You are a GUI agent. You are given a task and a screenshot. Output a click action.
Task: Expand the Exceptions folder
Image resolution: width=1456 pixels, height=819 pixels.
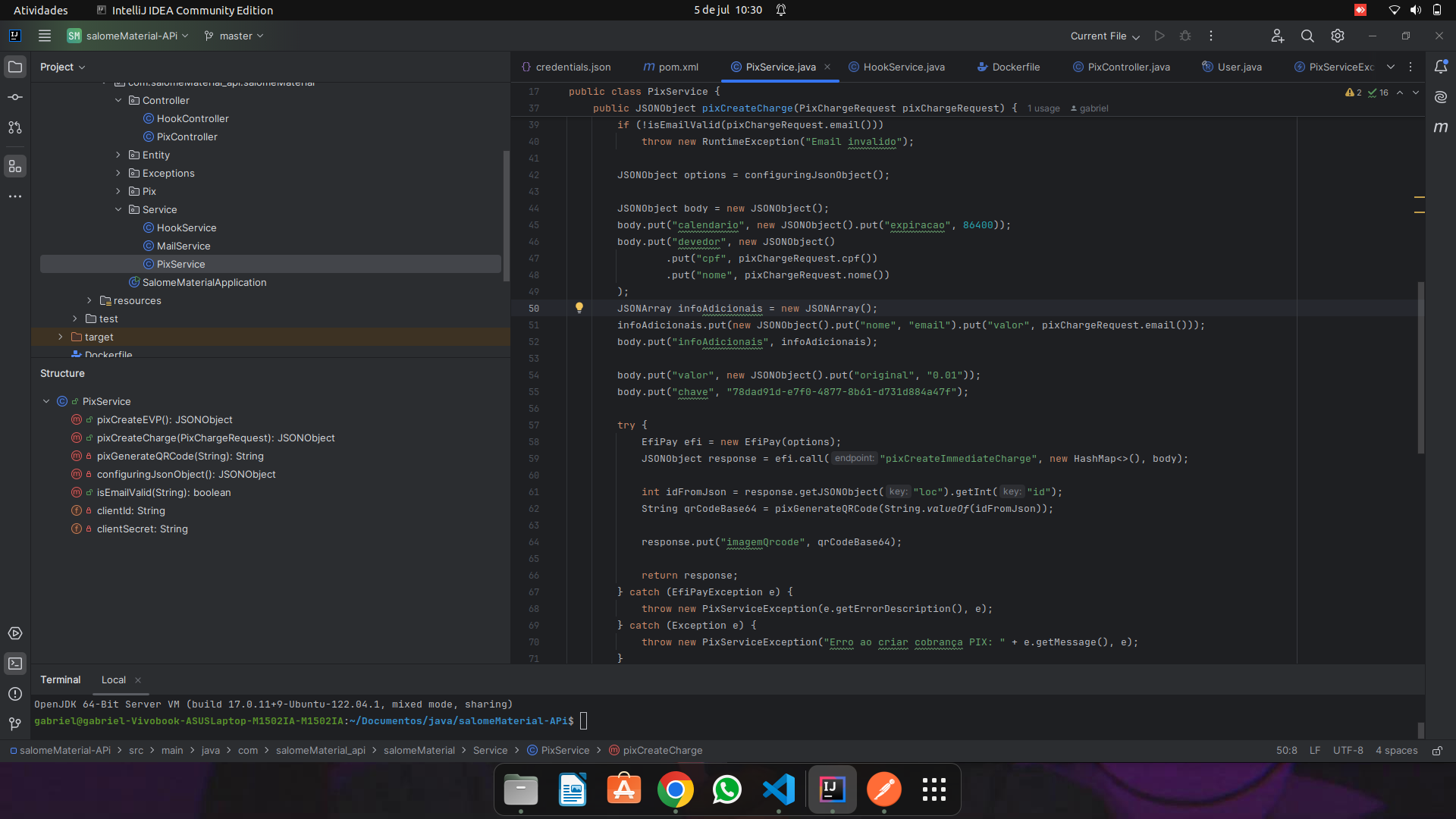coord(118,173)
